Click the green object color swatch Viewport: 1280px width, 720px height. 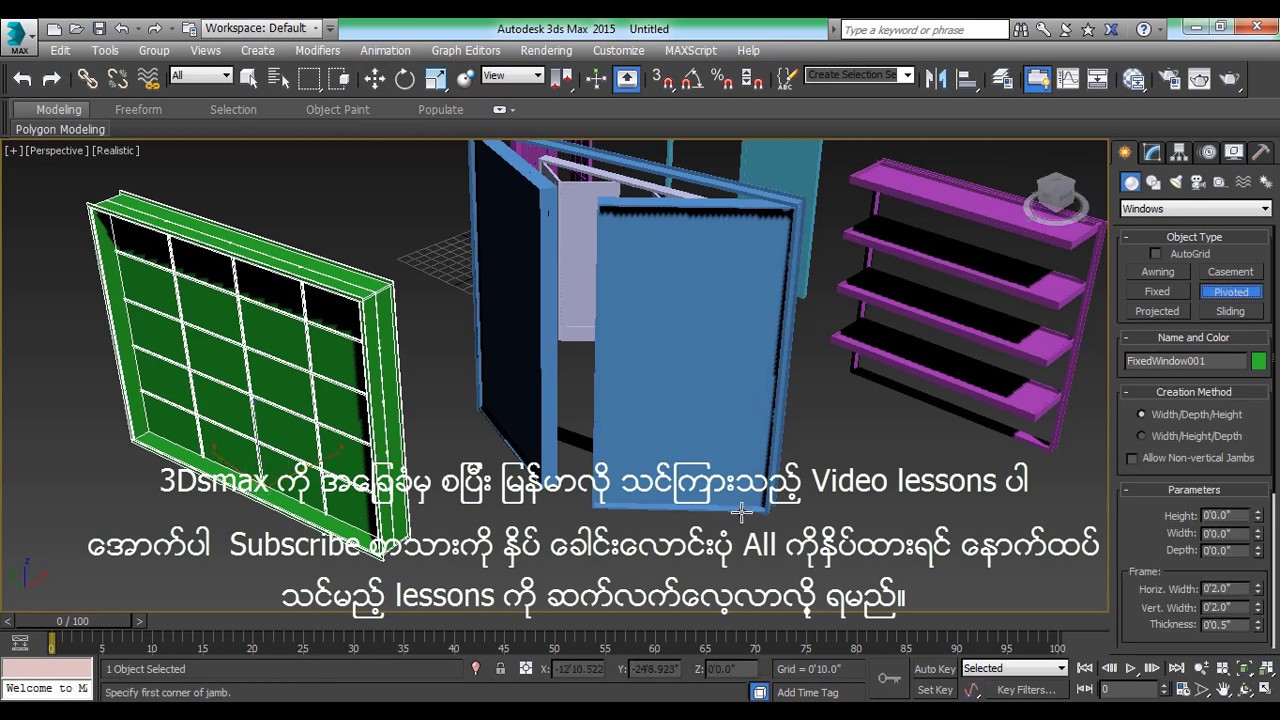[1258, 361]
